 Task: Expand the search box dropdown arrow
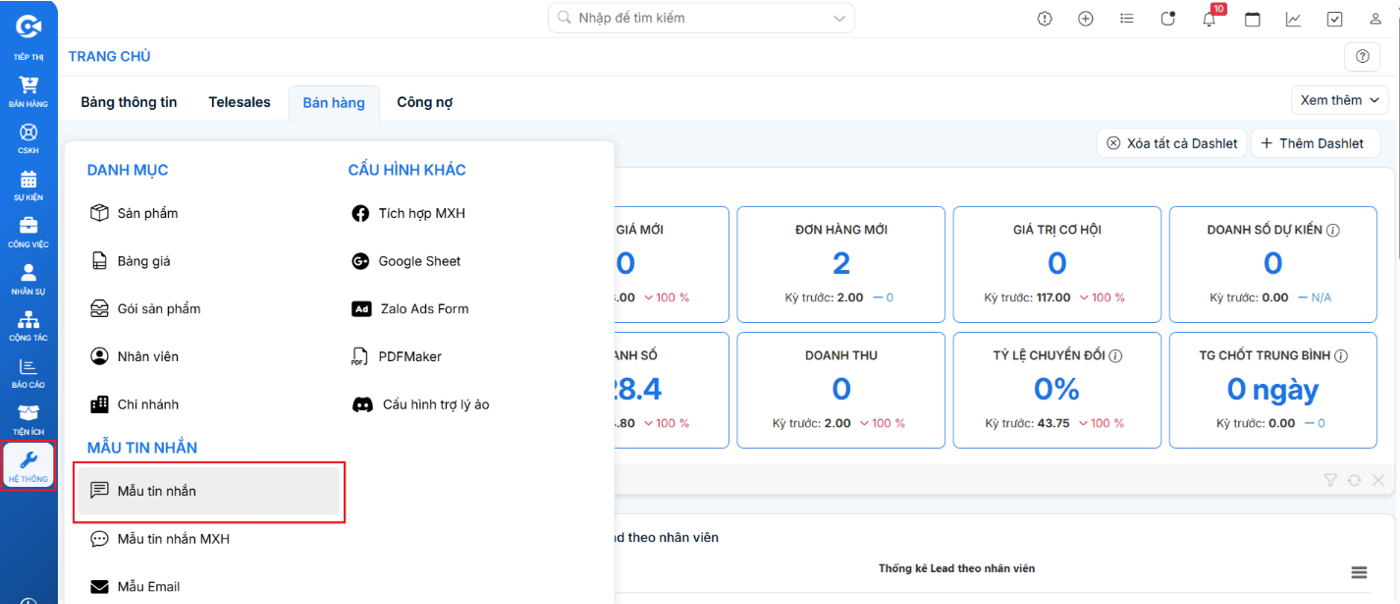pos(838,18)
